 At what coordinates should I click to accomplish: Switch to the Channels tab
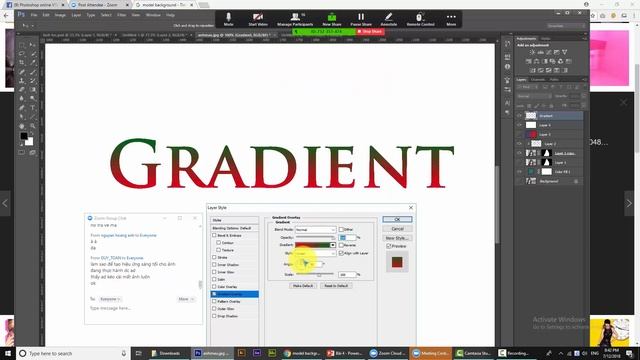click(538, 80)
